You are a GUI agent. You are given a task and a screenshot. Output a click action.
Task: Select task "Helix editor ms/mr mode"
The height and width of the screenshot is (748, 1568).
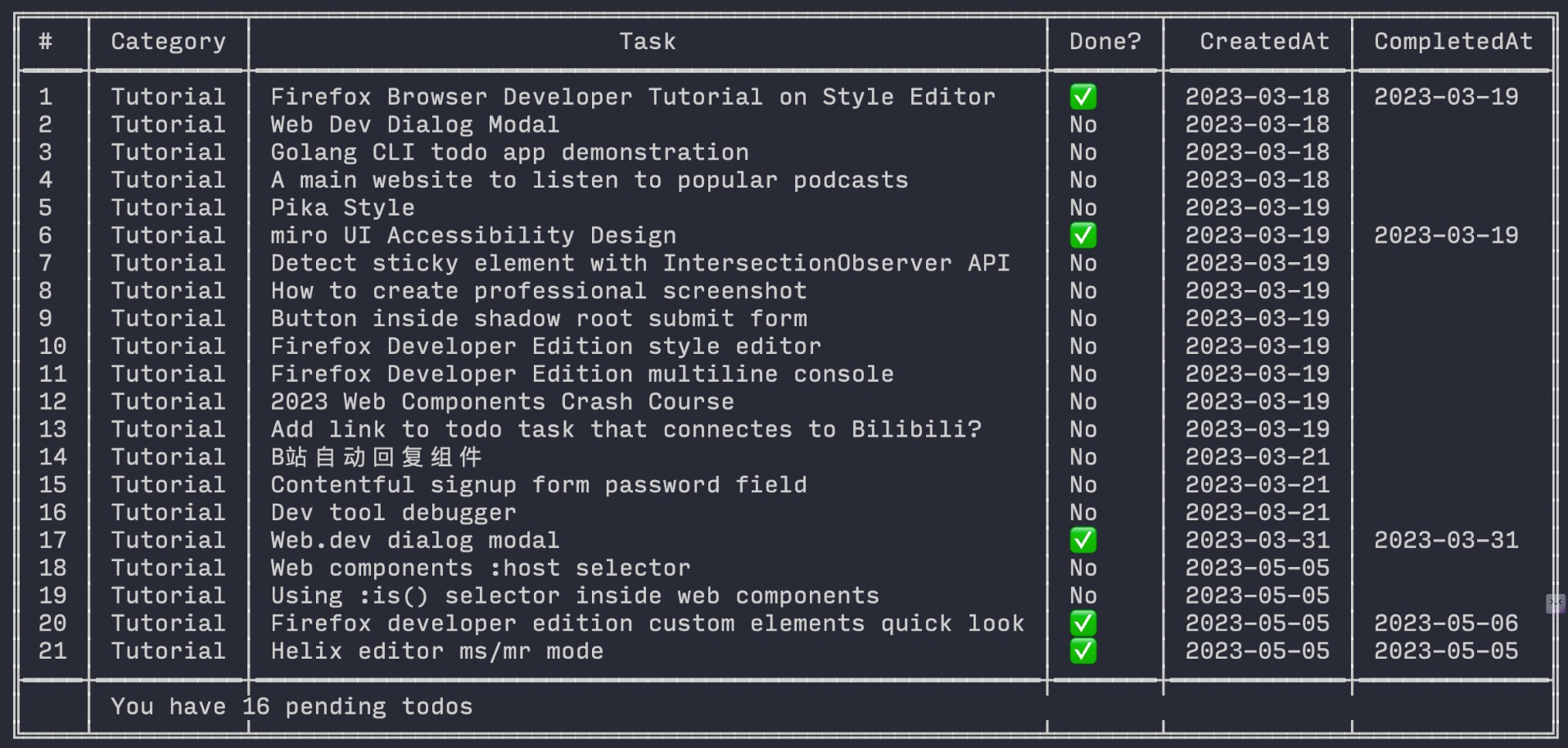(437, 651)
